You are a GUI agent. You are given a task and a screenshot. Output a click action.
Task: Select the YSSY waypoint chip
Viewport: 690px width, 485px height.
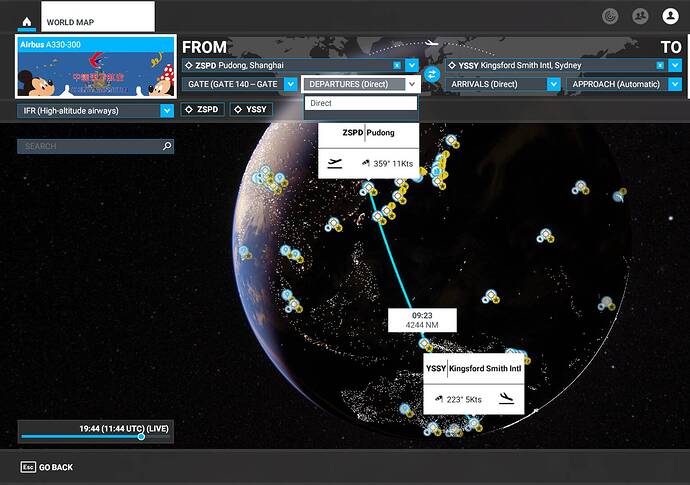click(251, 110)
